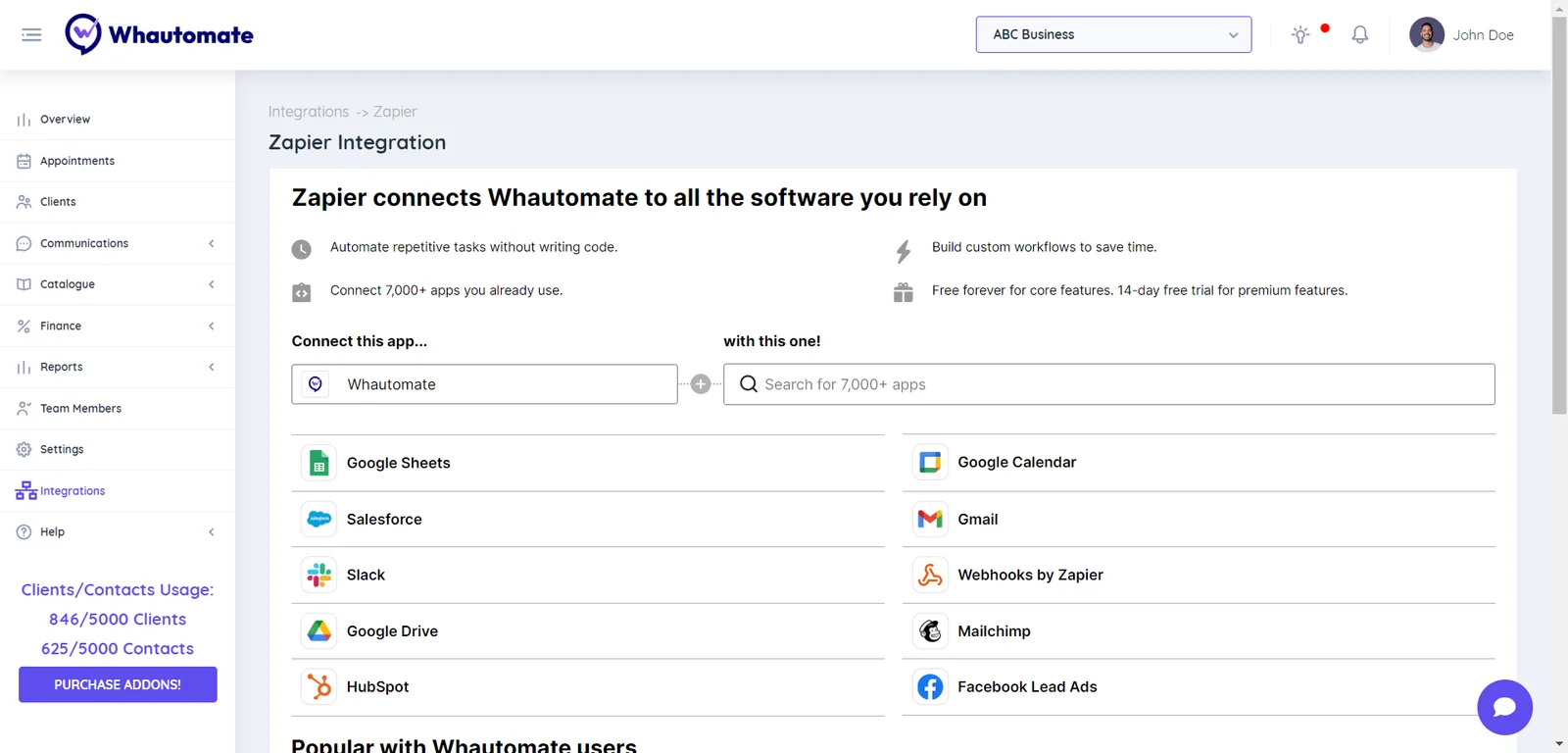Expand the Communications sidebar menu

[118, 243]
